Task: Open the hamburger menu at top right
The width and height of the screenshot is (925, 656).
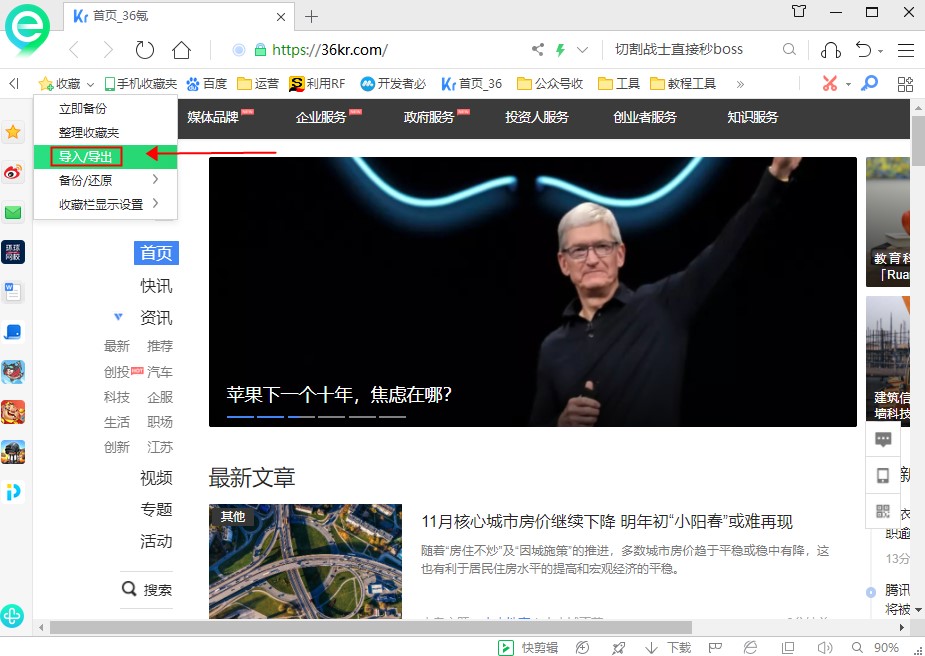Action: tap(905, 49)
